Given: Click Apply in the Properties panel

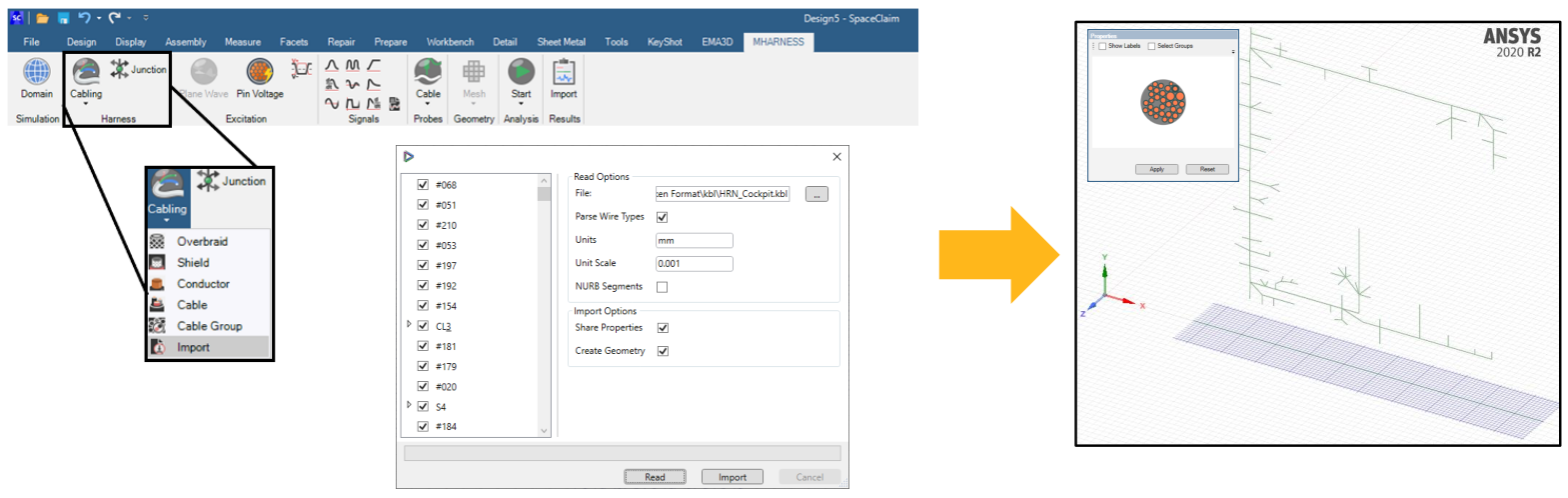Looking at the screenshot, I should tap(1157, 169).
